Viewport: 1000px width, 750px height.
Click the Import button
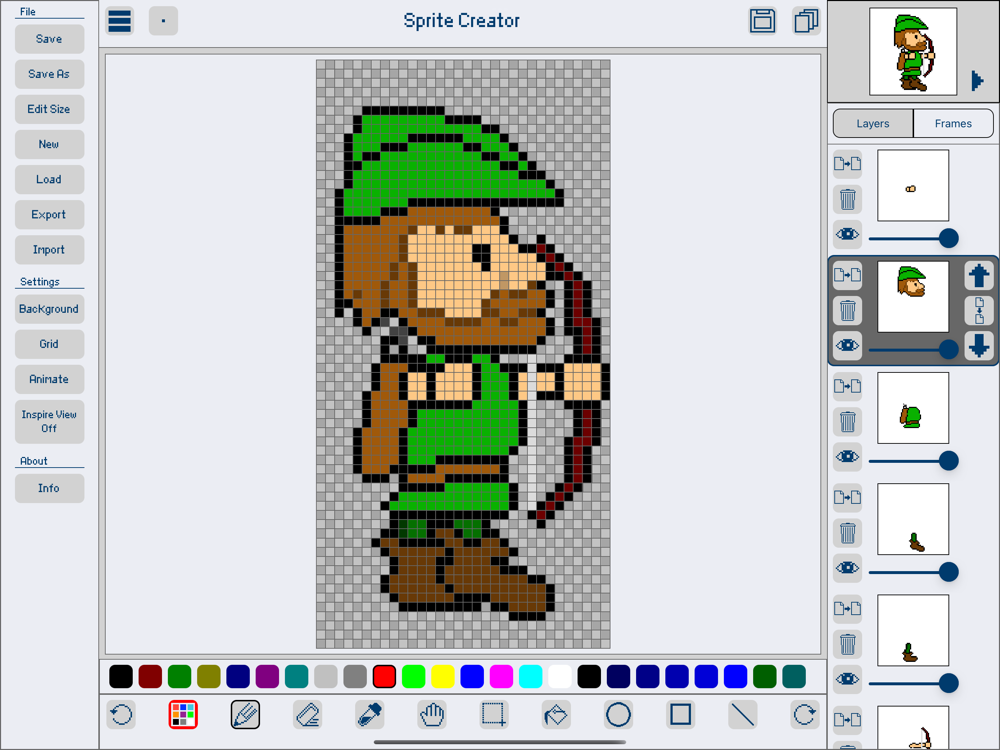[x=49, y=249]
